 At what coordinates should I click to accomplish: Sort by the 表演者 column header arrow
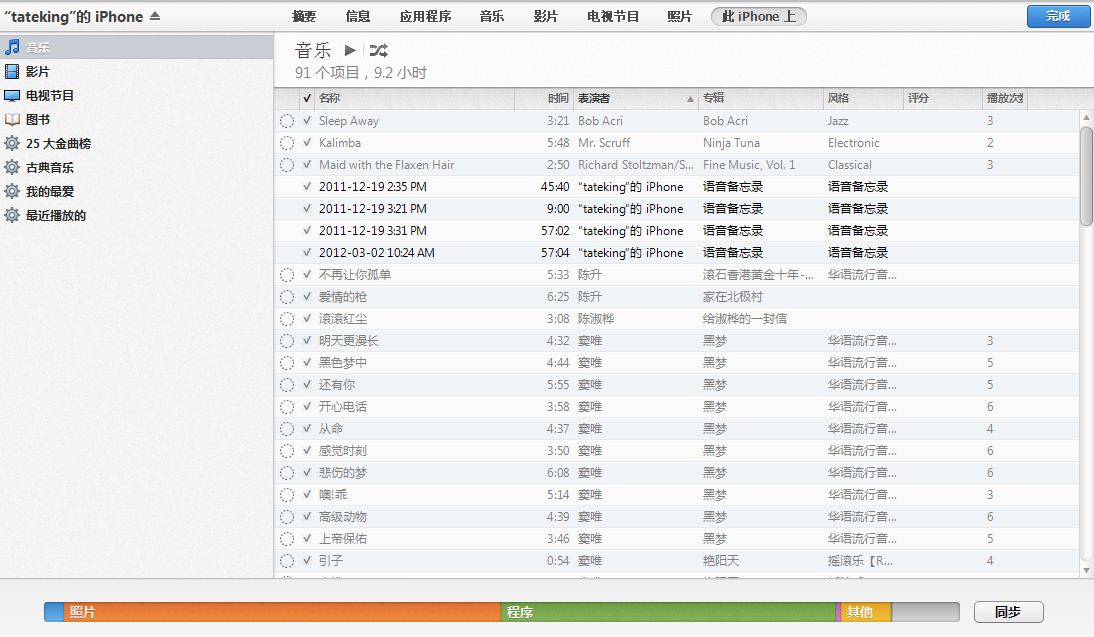[x=690, y=99]
